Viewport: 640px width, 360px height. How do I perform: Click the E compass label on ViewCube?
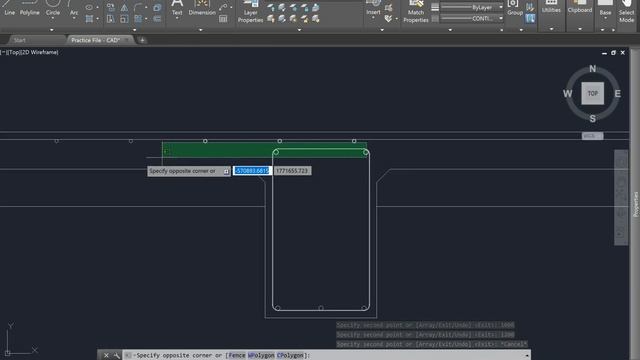[x=618, y=93]
